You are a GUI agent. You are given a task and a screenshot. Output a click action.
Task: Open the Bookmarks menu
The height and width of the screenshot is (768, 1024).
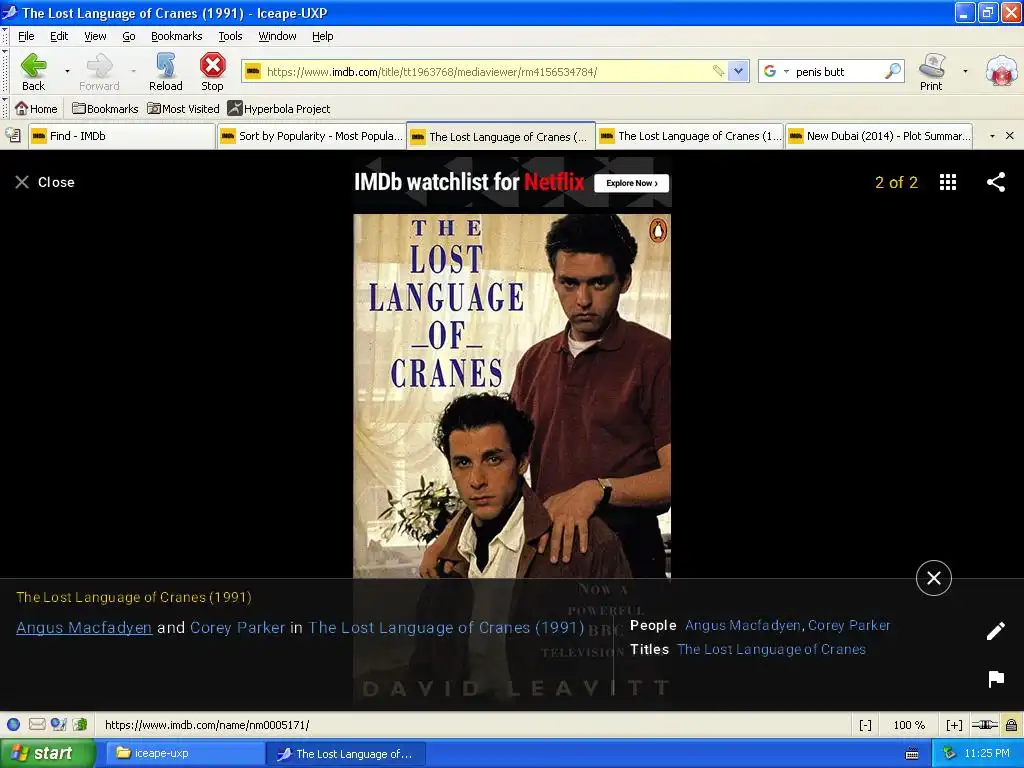(x=176, y=36)
